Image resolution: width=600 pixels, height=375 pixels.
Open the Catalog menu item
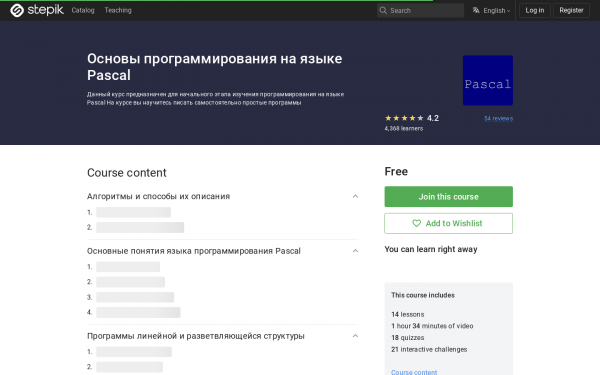pyautogui.click(x=83, y=10)
